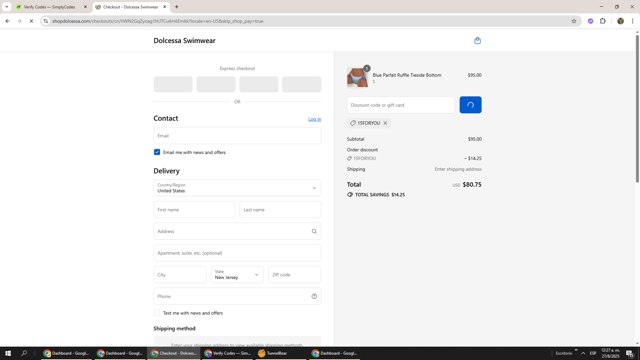This screenshot has height=360, width=640.
Task: Open the Windows Start menu
Action: pyautogui.click(x=8, y=353)
